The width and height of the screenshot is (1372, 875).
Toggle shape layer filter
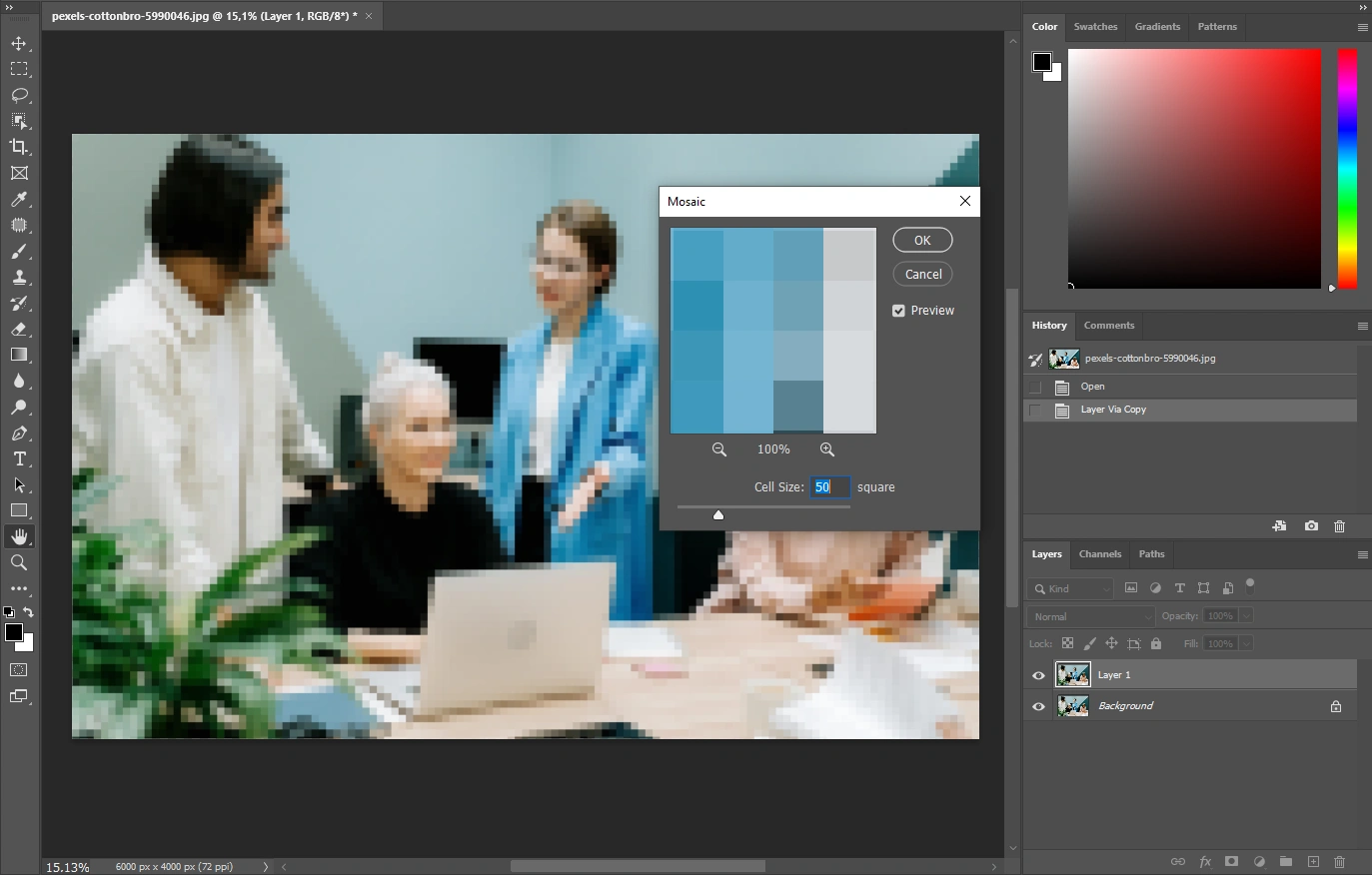pos(1203,588)
